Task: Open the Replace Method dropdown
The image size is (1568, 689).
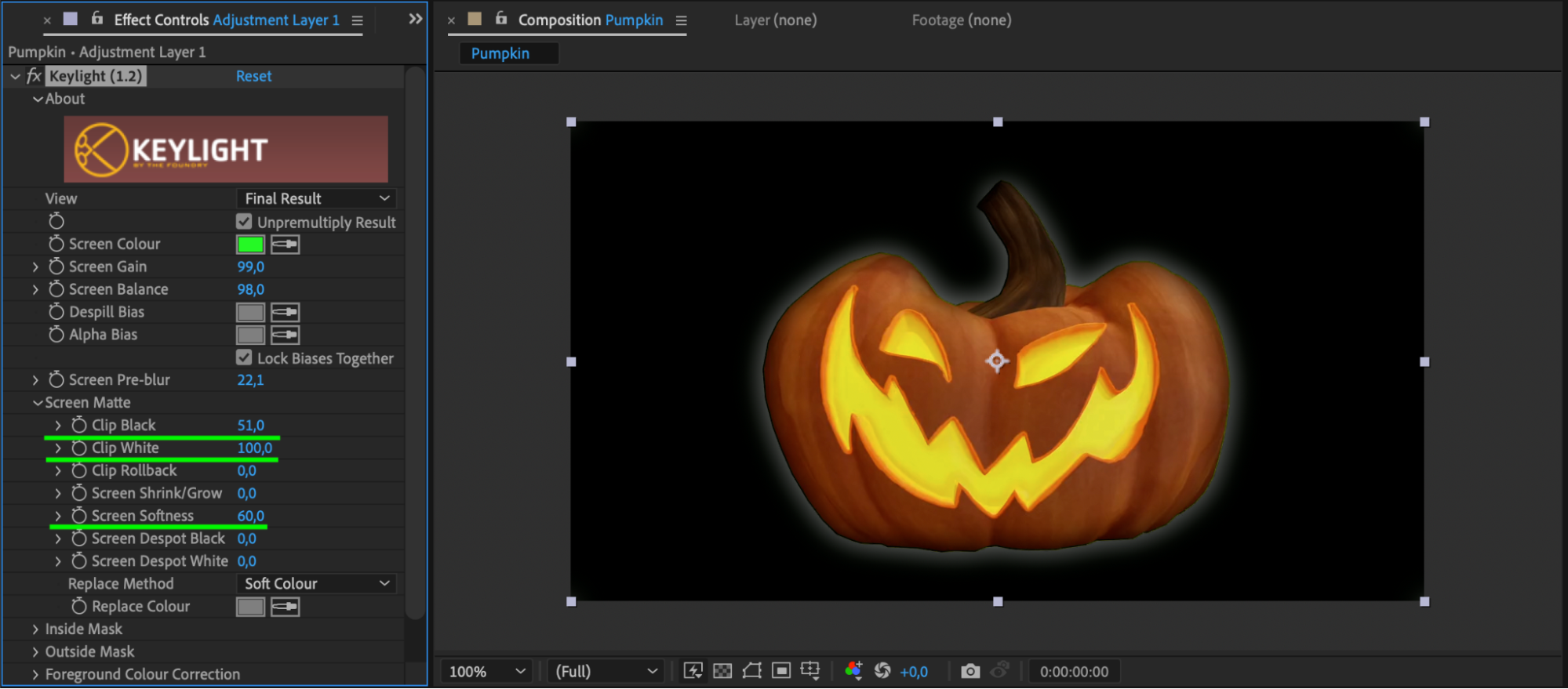Action: pyautogui.click(x=316, y=583)
